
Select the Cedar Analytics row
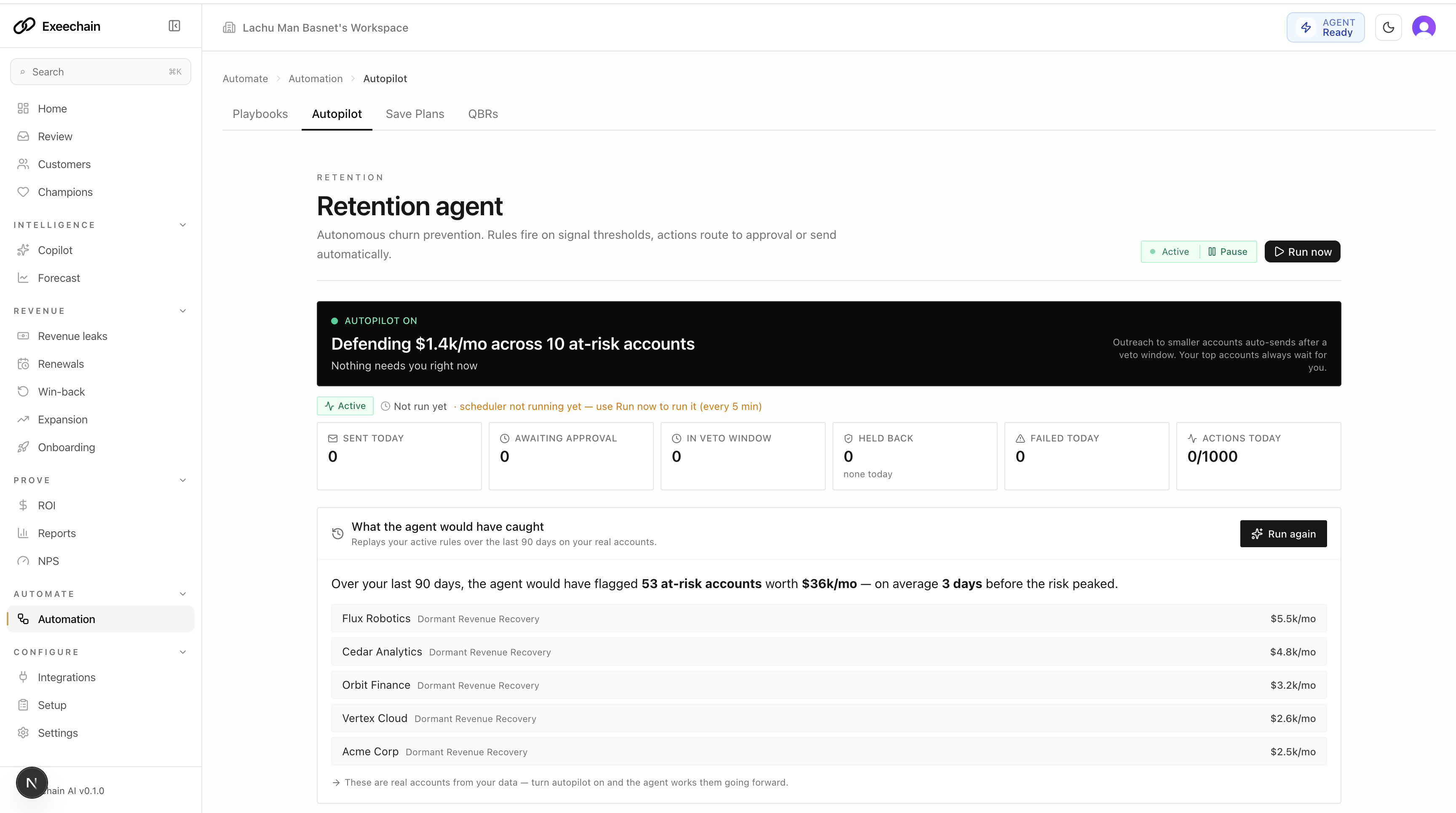[x=829, y=651]
